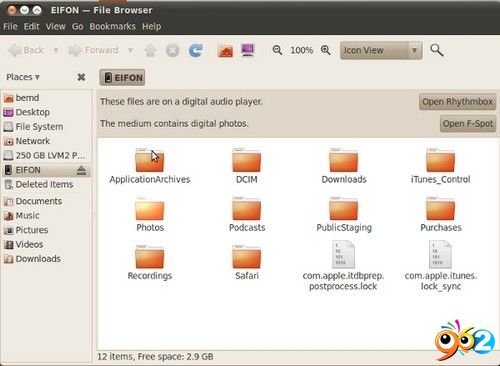Click the Search magnifier icon

tap(437, 50)
